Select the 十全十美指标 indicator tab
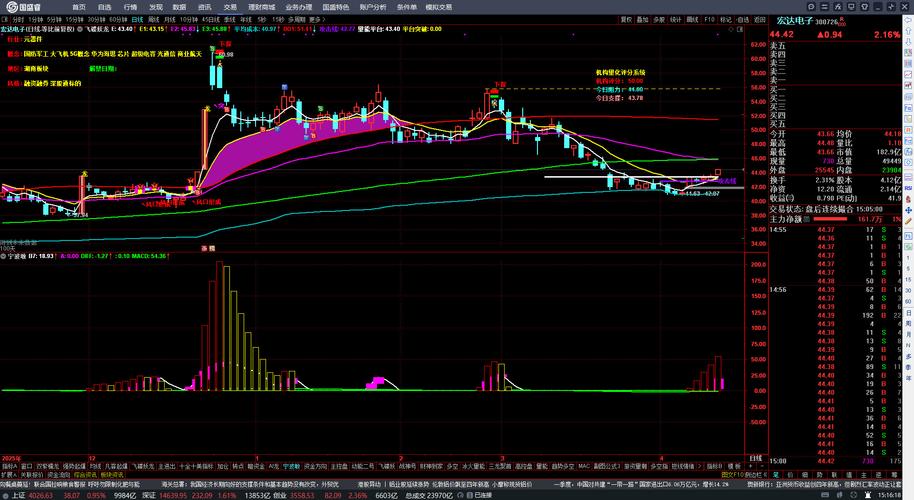914x500 pixels. pos(196,466)
